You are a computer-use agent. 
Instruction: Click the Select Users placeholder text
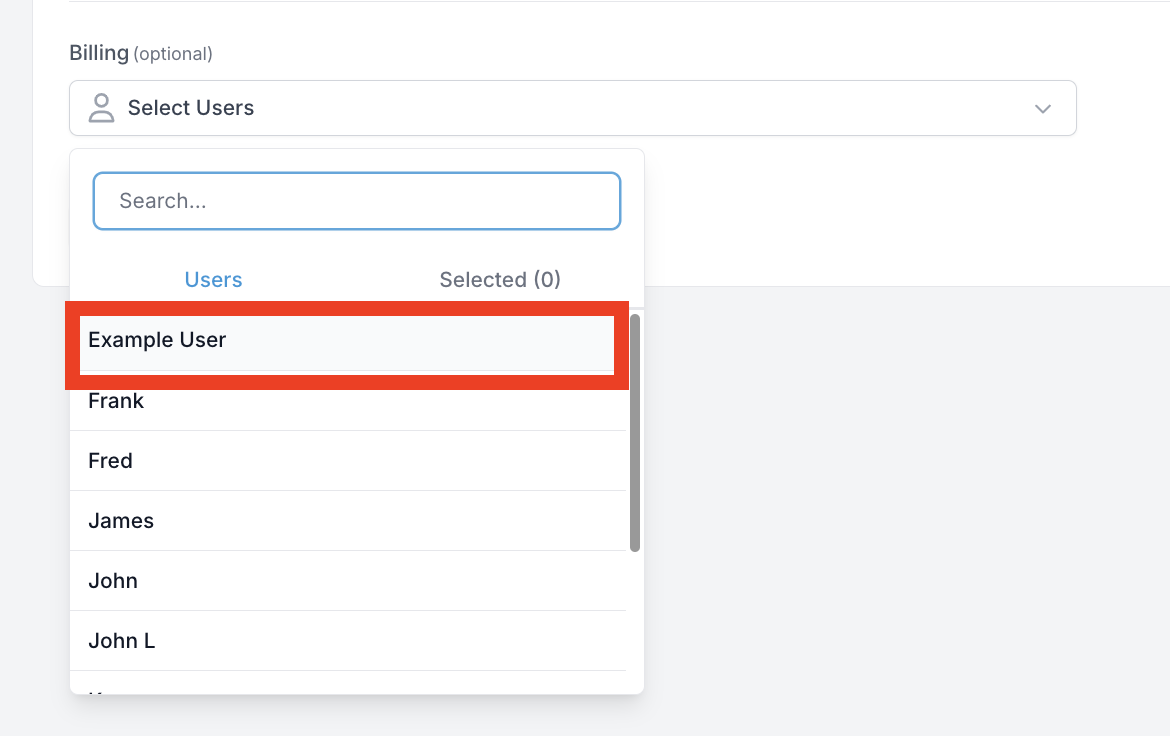pyautogui.click(x=191, y=108)
